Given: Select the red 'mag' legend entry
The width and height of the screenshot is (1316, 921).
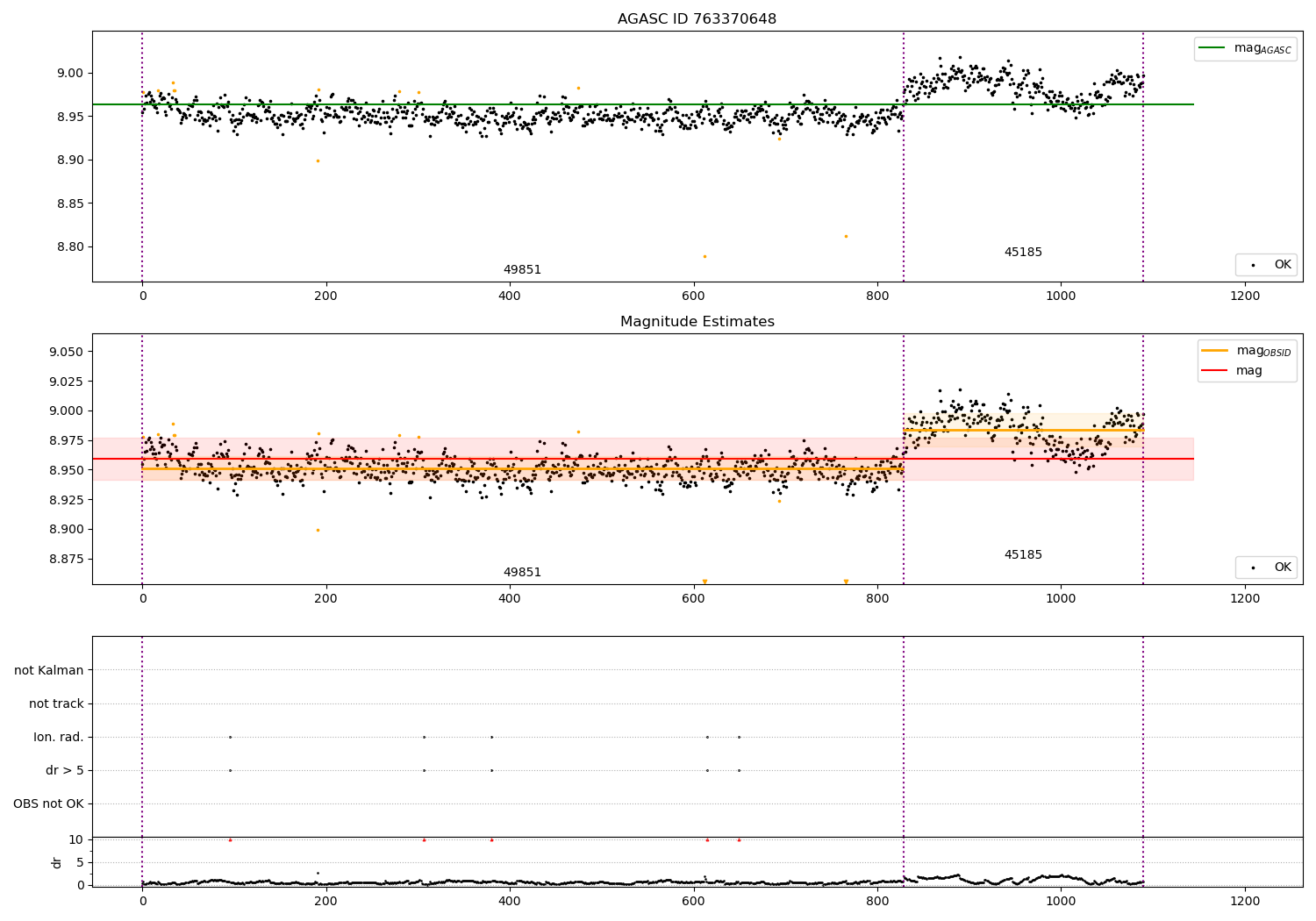Looking at the screenshot, I should click(x=1232, y=371).
